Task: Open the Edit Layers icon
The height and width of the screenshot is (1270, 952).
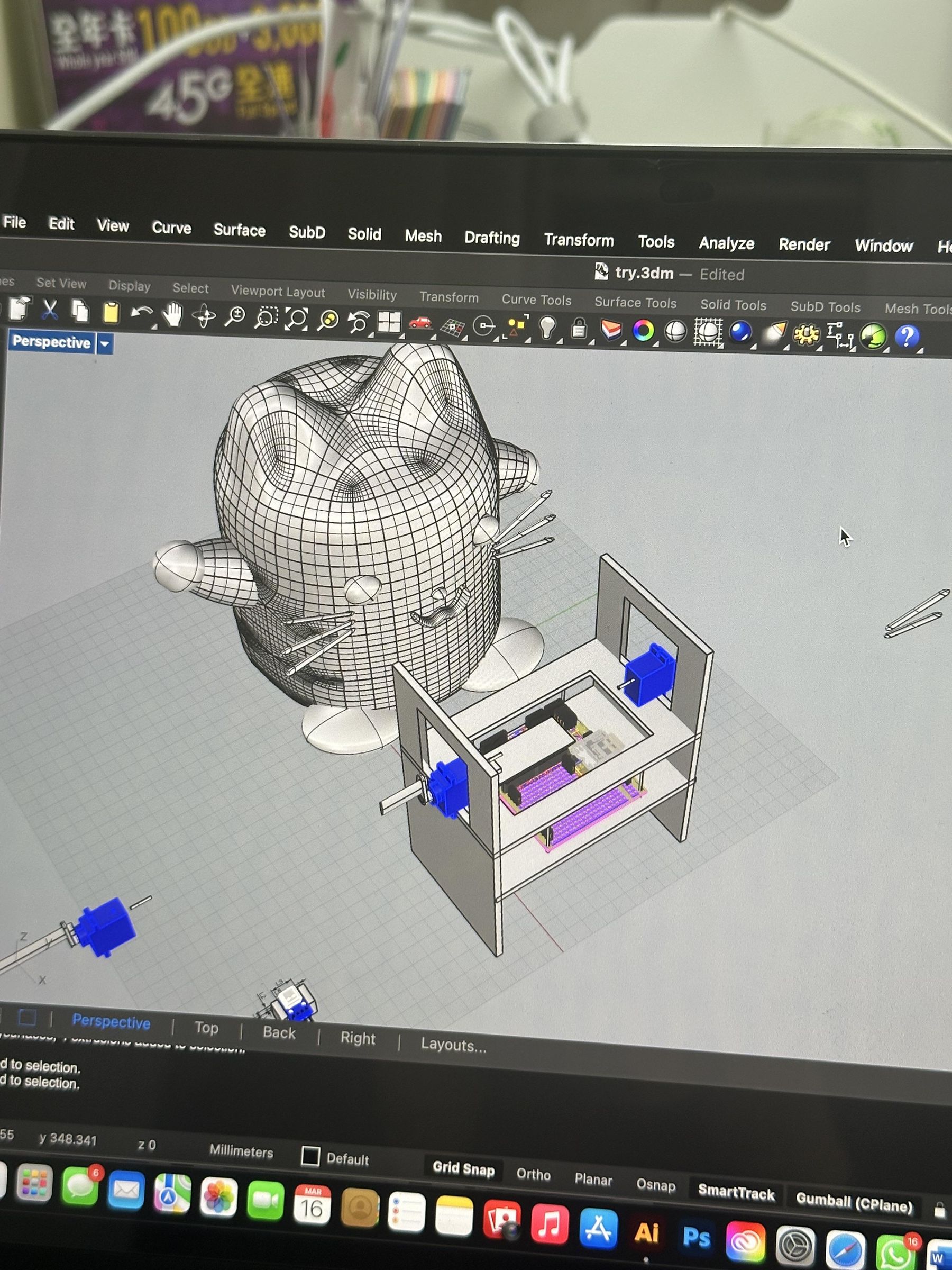Action: [x=612, y=331]
